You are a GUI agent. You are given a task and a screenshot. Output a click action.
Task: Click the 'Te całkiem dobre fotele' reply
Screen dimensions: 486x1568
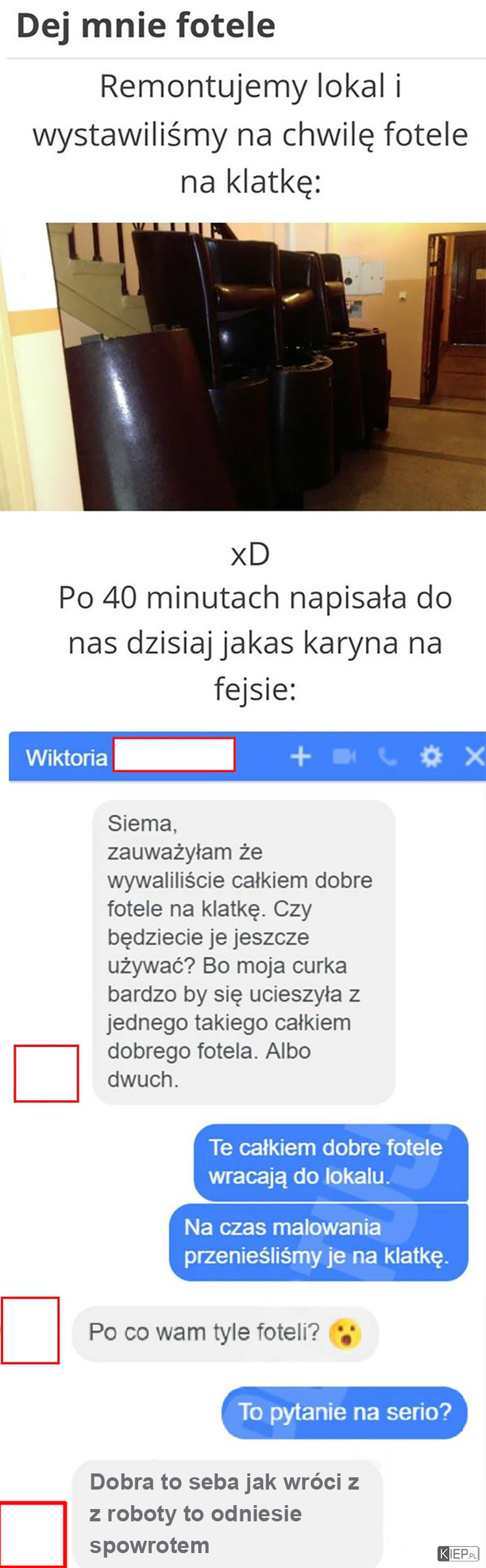pyautogui.click(x=331, y=1162)
